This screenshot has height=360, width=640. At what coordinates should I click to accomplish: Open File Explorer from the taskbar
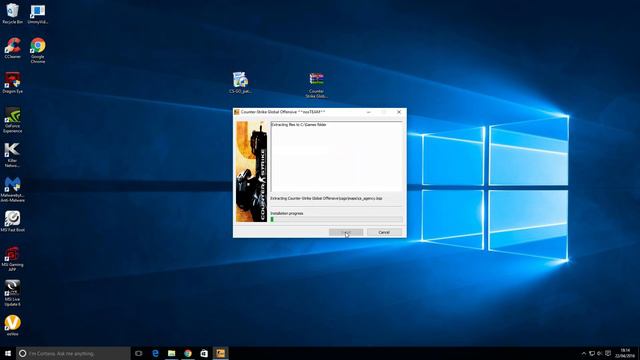(171, 353)
